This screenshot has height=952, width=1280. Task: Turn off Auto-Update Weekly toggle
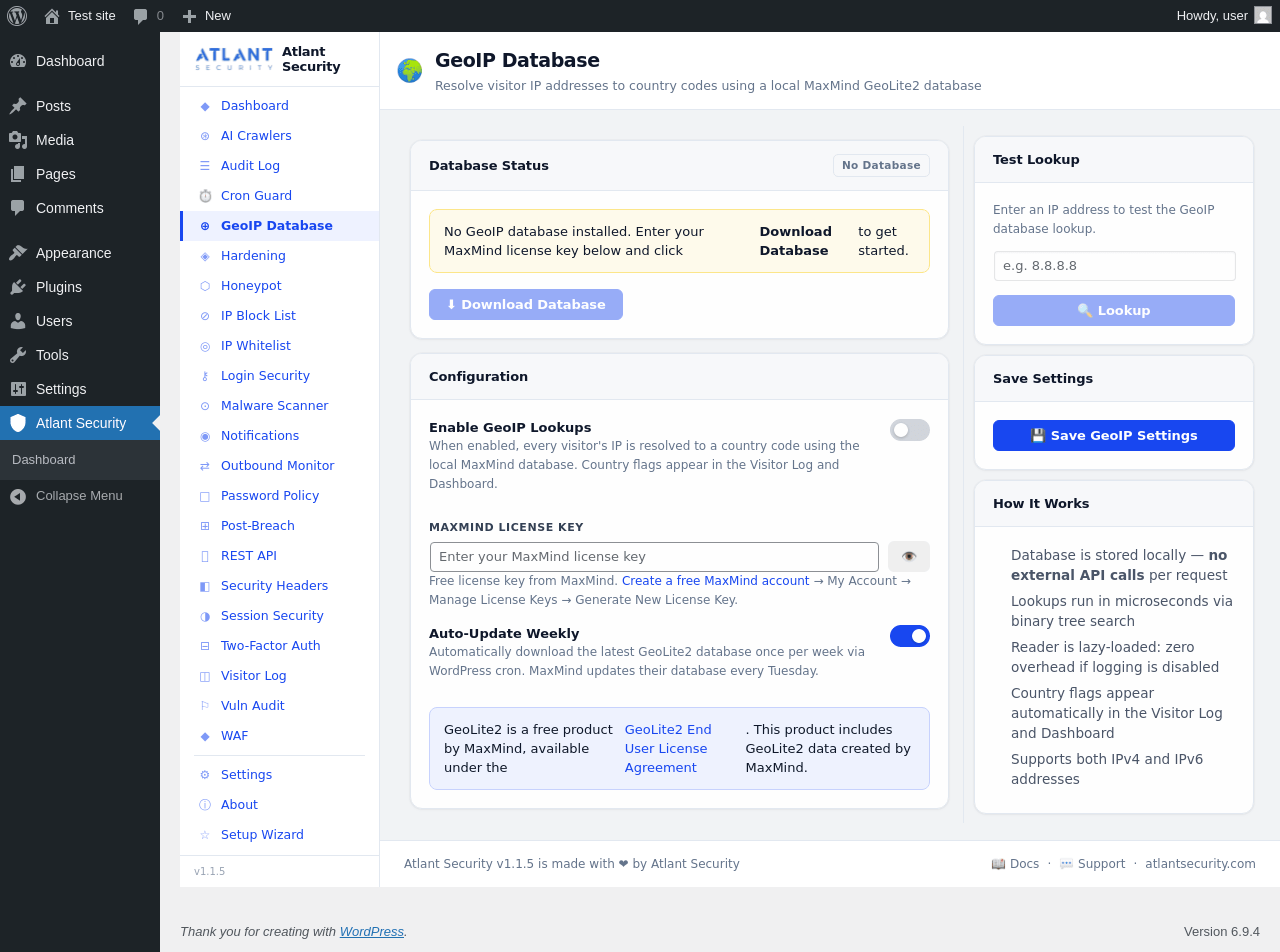click(910, 636)
